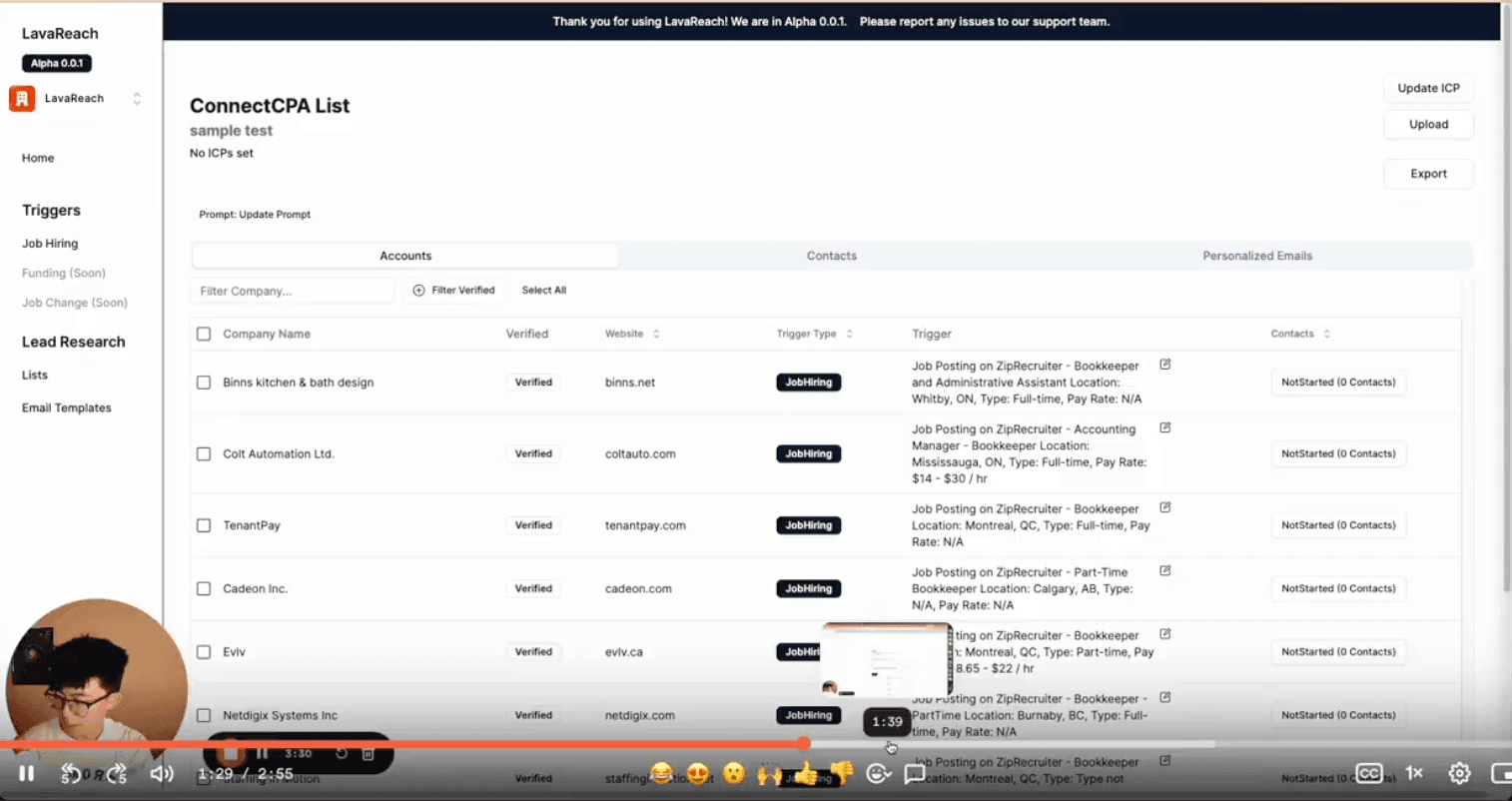React with heart-eyes emoji
The image size is (1512, 801).
[698, 773]
